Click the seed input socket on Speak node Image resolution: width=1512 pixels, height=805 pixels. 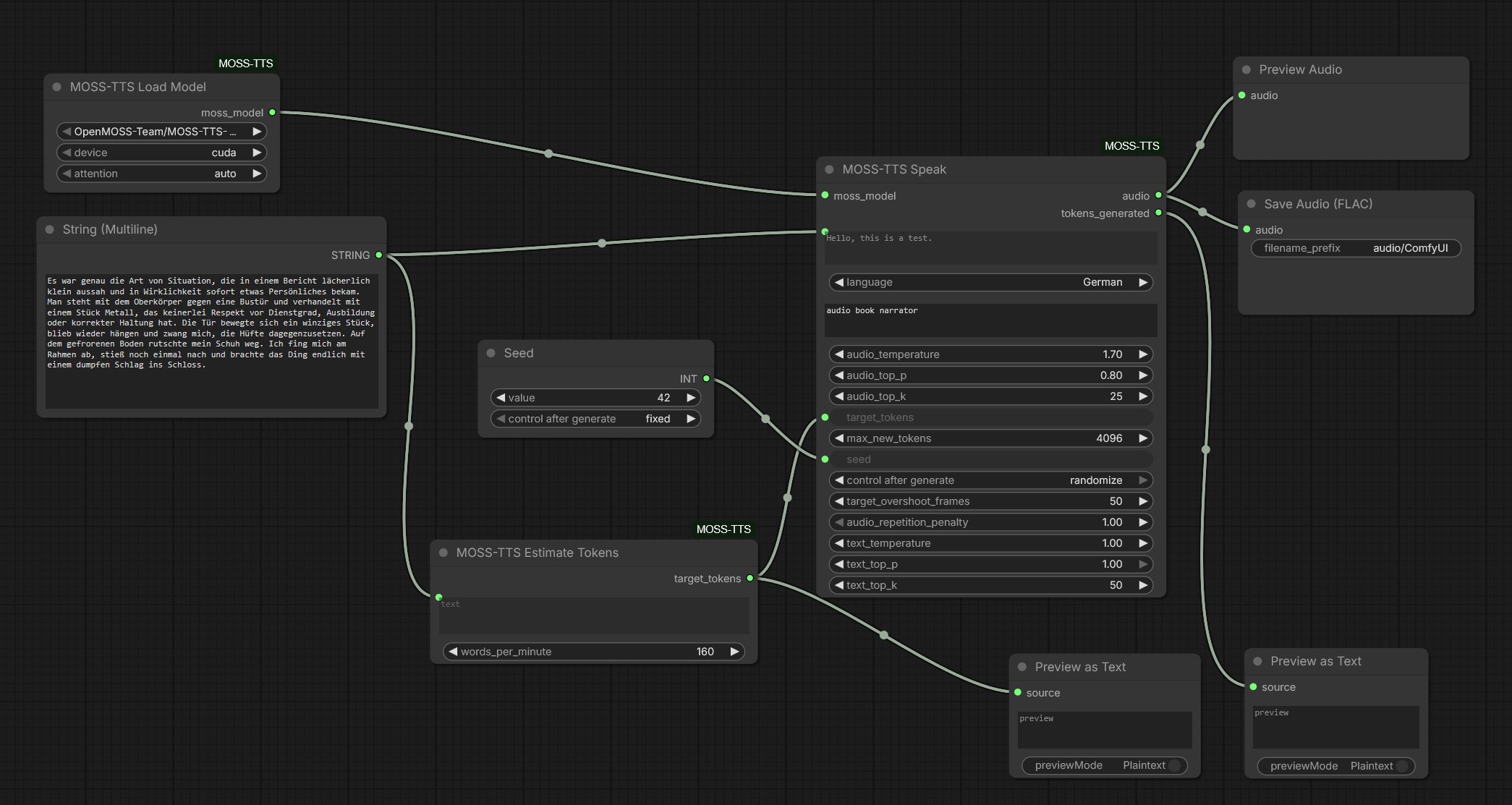825,459
